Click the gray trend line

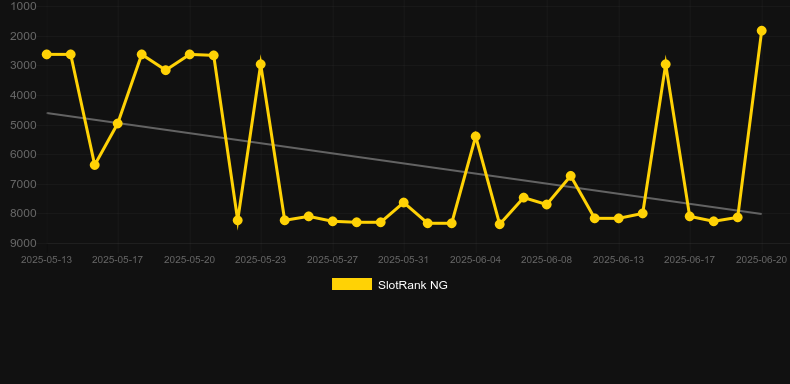point(403,163)
